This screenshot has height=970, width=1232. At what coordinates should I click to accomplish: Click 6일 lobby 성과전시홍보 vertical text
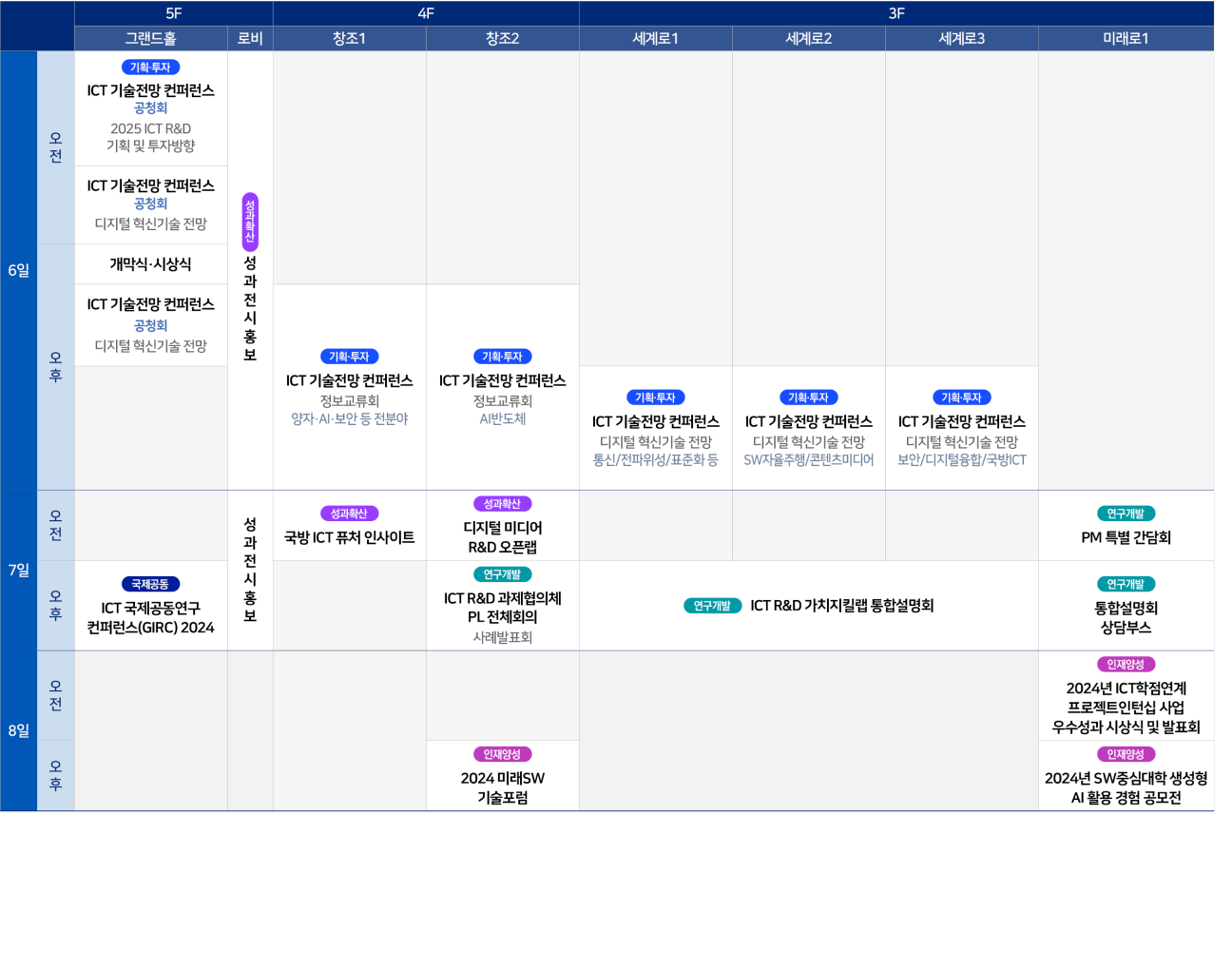250,308
